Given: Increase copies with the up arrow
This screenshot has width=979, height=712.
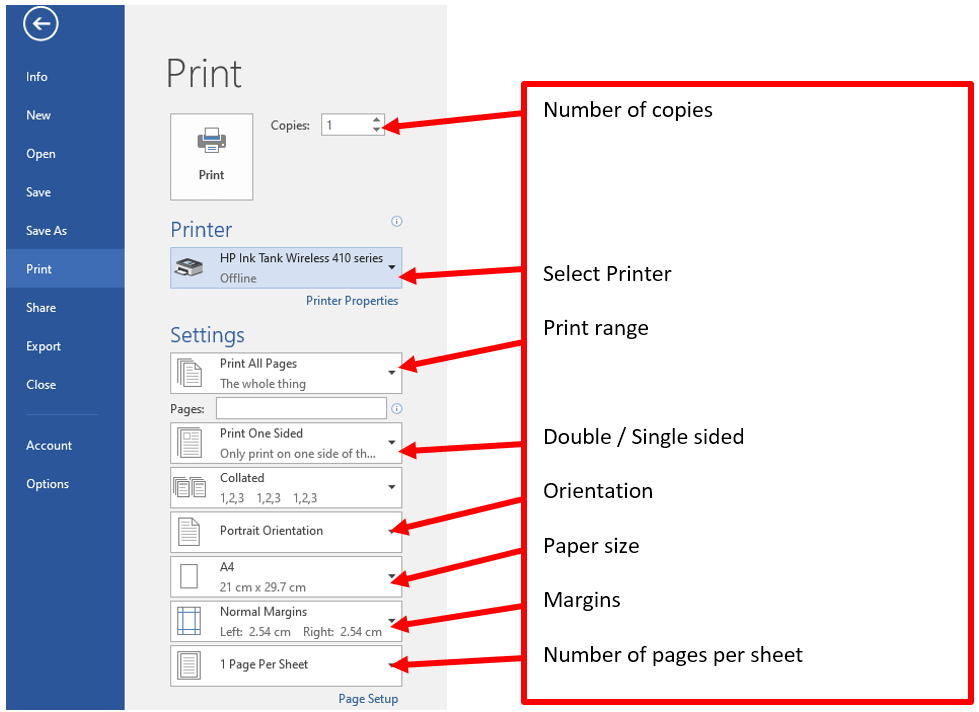Looking at the screenshot, I should pos(376,120).
